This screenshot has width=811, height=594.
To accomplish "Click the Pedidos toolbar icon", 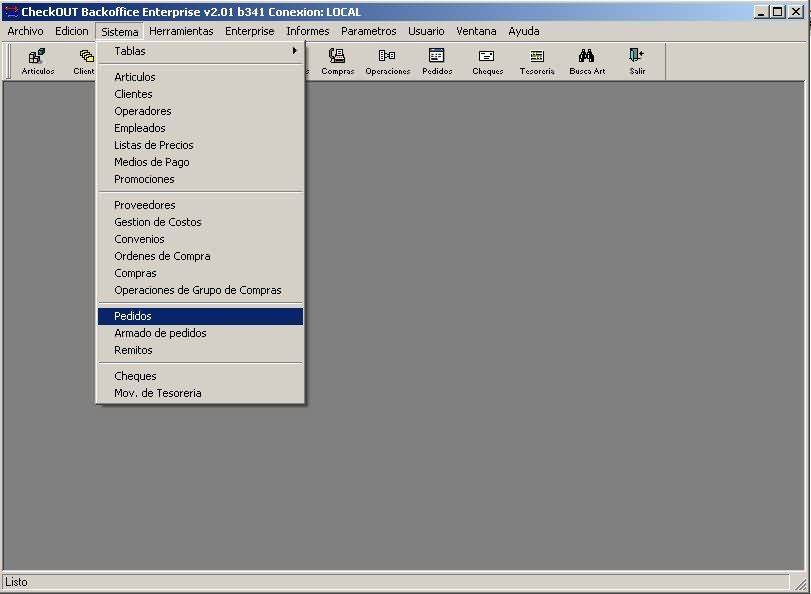I will 437,62.
